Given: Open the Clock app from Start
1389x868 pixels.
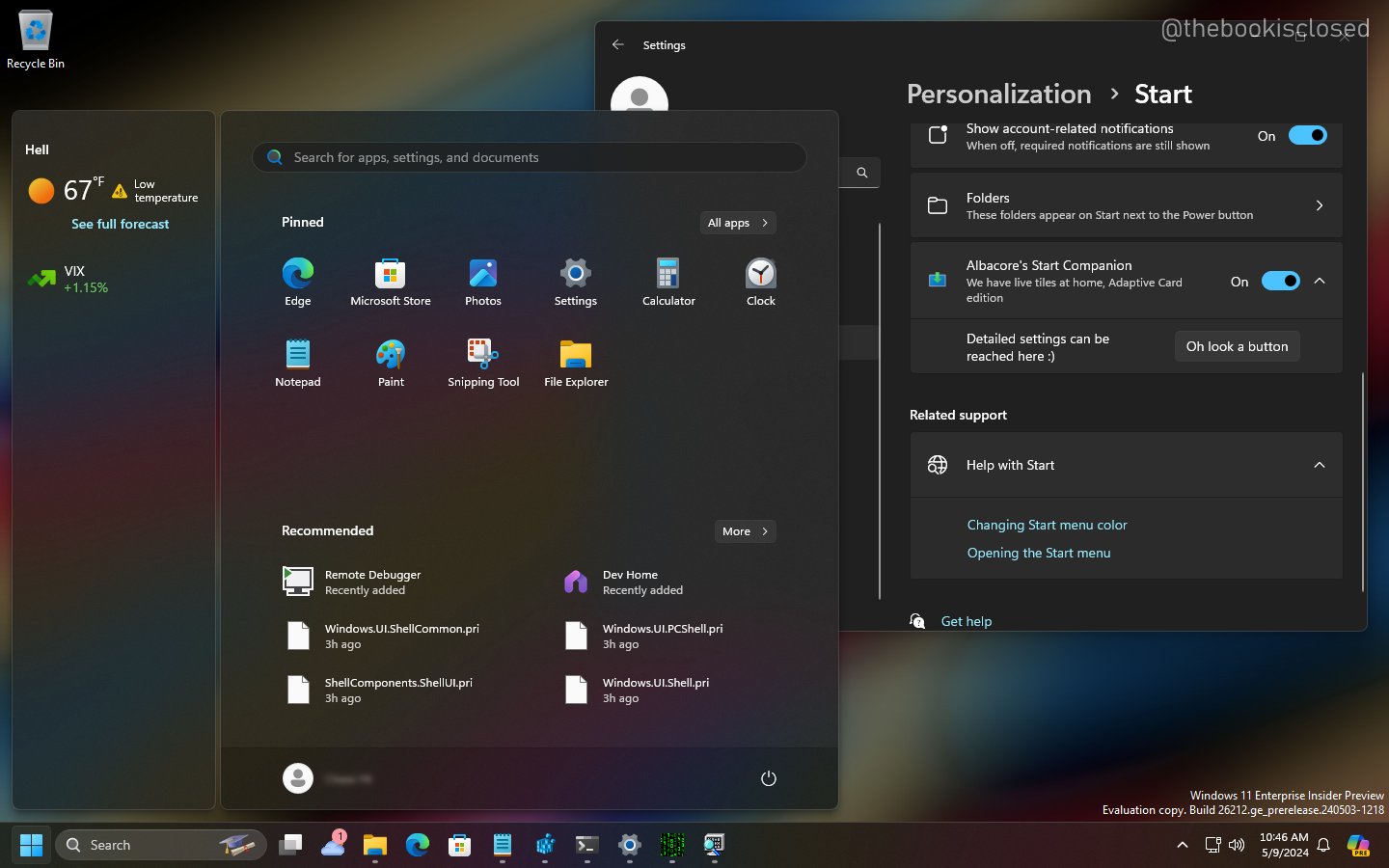Looking at the screenshot, I should [760, 281].
